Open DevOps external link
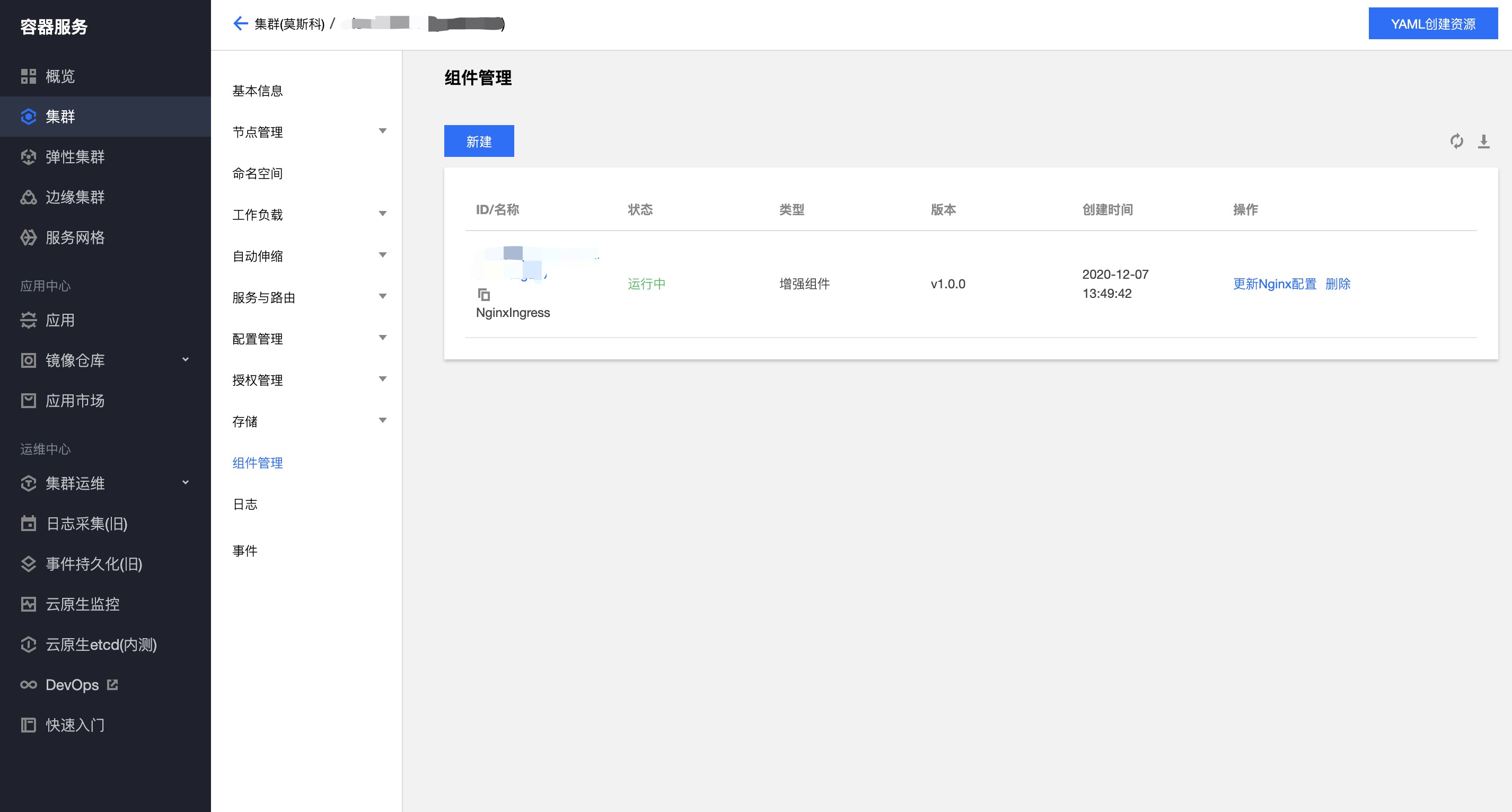This screenshot has height=812, width=1512. [x=72, y=685]
